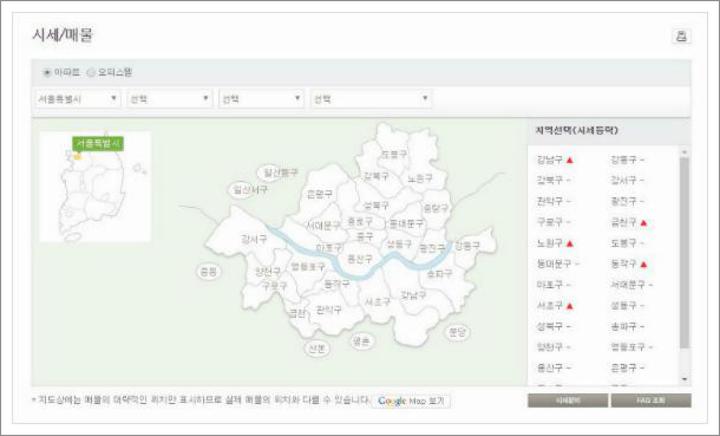720x436 pixels.
Task: Click the print icon at top right
Action: click(x=681, y=36)
